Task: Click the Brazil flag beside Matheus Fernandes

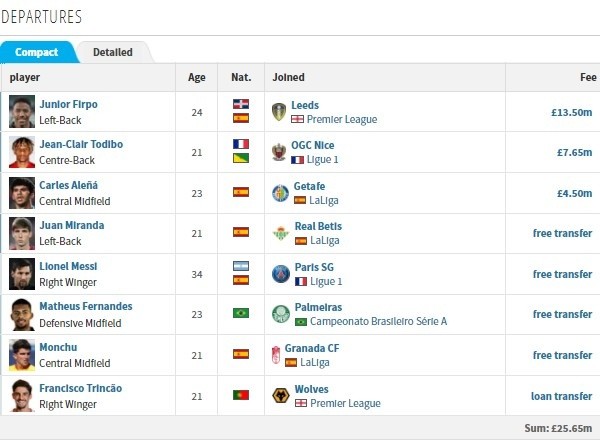Action: click(241, 313)
